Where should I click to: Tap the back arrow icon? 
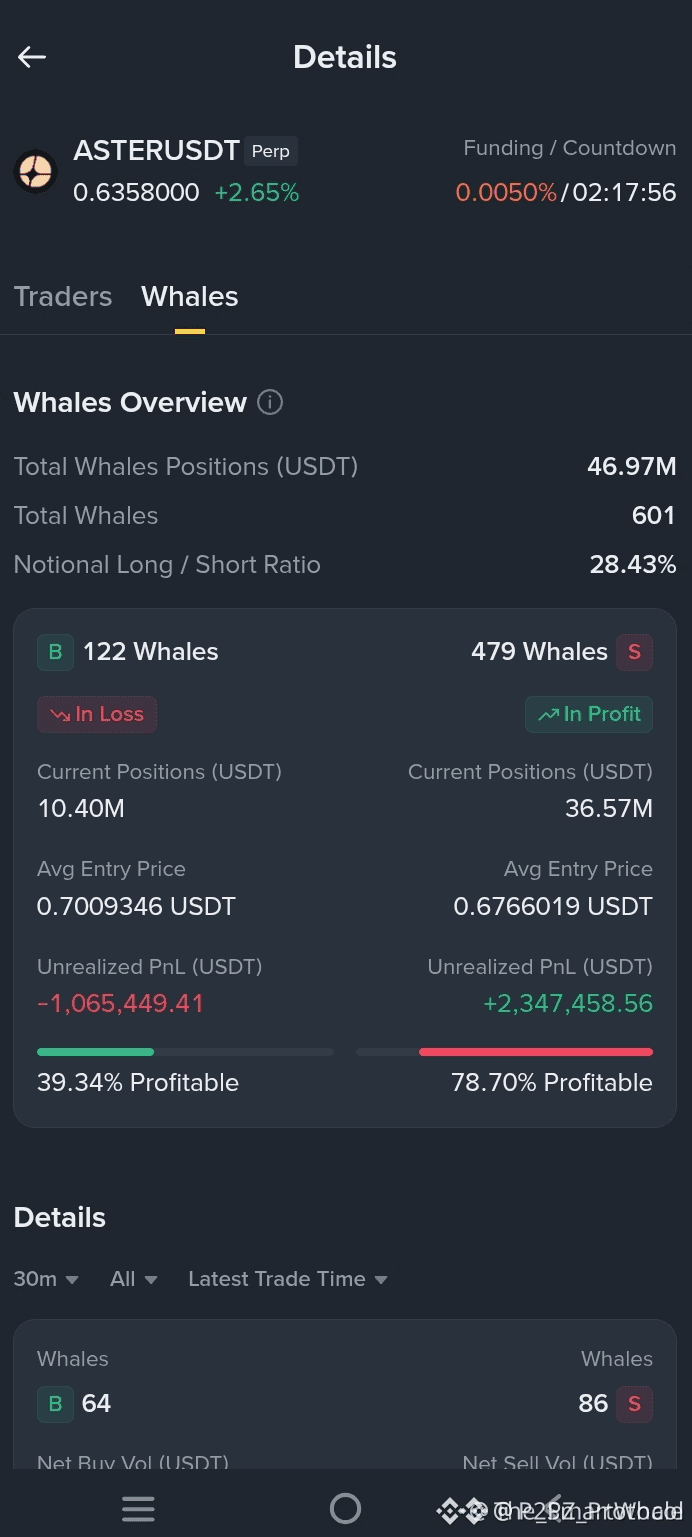32,57
